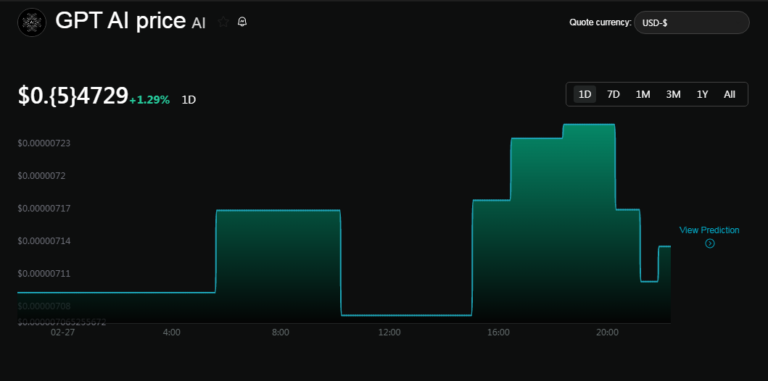Screen dimensions: 768x381
Task: Click the 8:00 marker on time axis
Action: [280, 333]
